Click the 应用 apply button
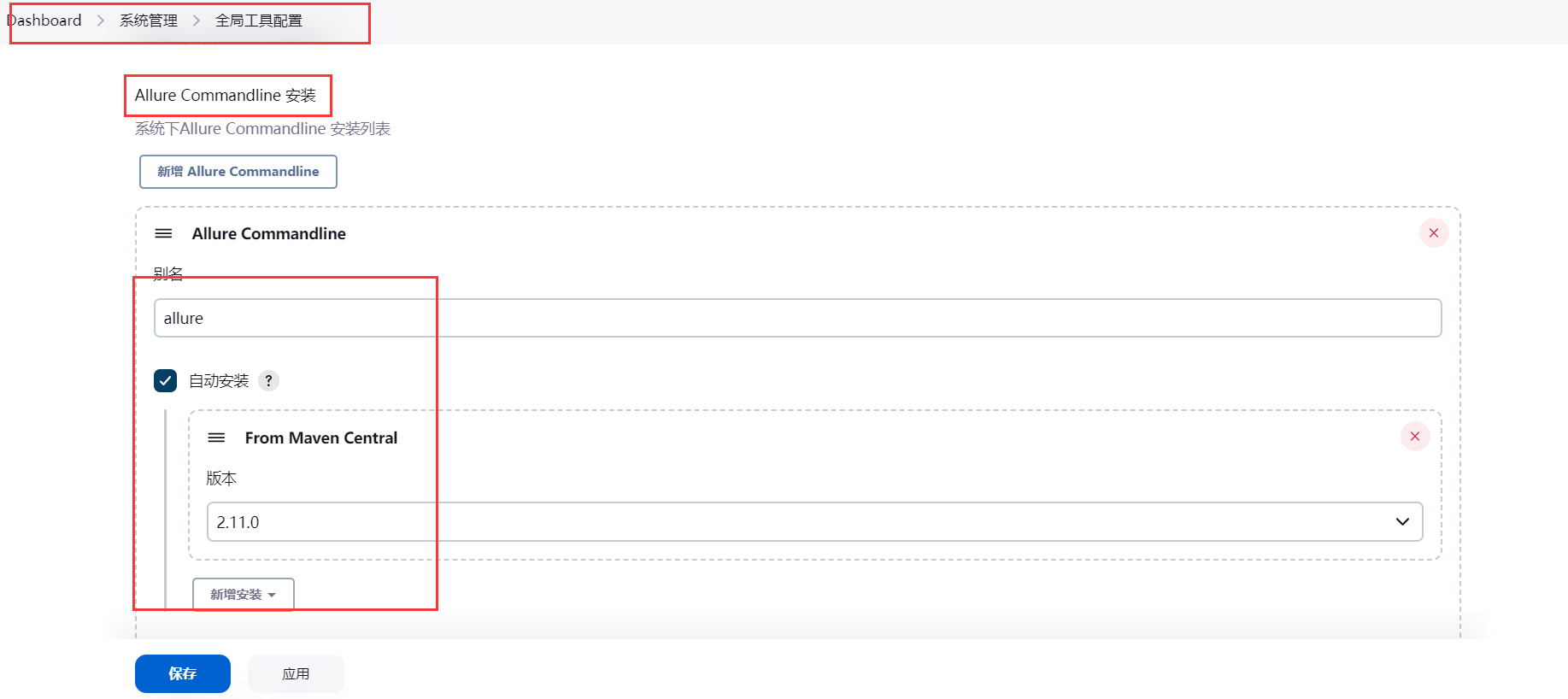The image size is (1568, 699). [x=296, y=673]
